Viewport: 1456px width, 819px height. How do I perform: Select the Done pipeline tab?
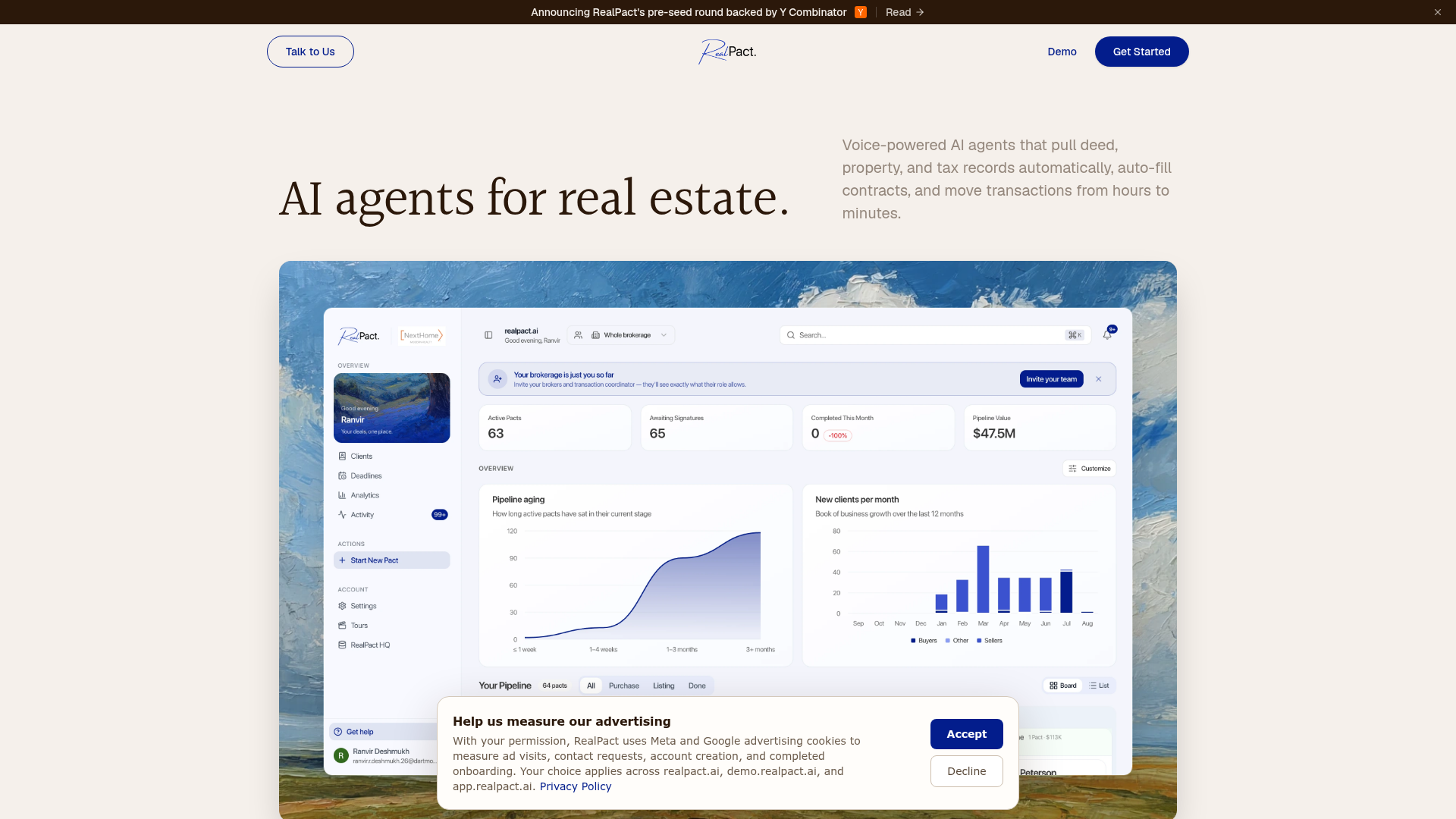click(697, 686)
